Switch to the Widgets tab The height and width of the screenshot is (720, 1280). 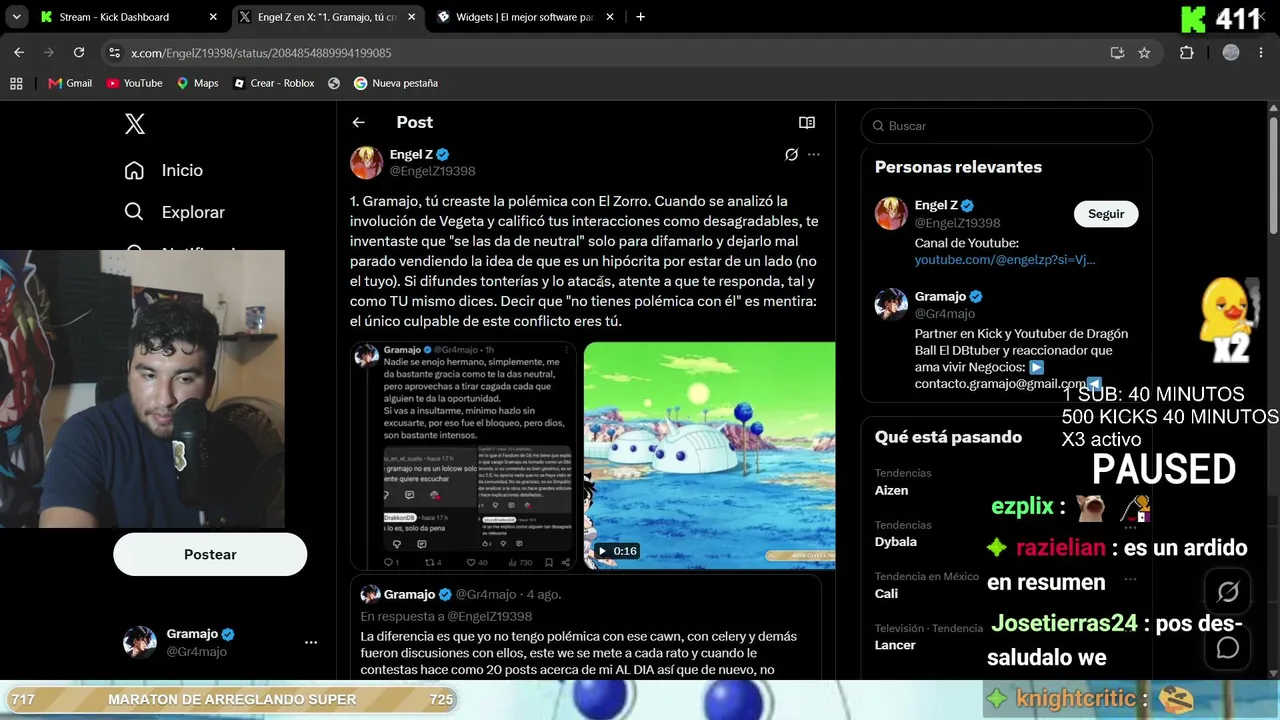[525, 17]
